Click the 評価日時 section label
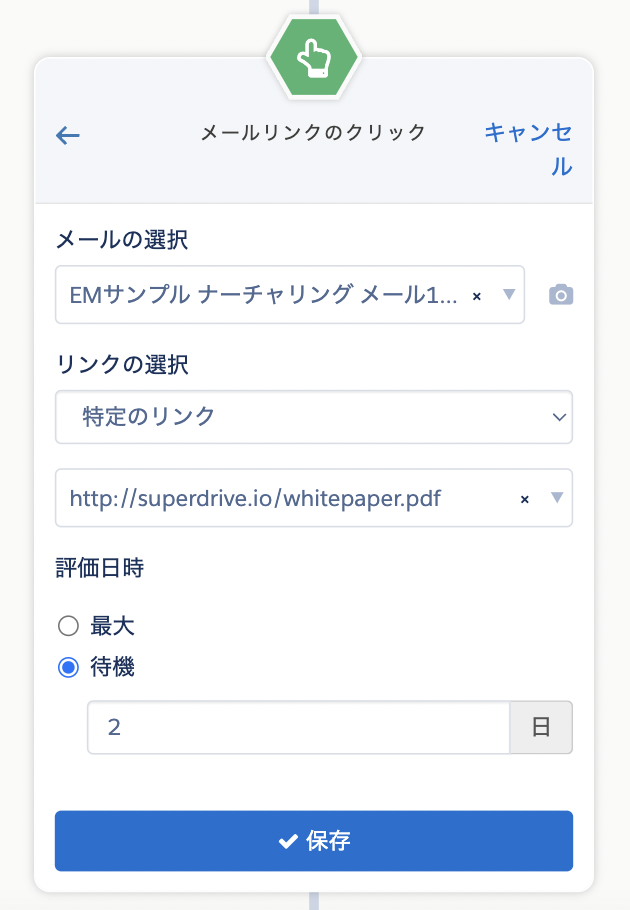630x910 pixels. tap(100, 568)
